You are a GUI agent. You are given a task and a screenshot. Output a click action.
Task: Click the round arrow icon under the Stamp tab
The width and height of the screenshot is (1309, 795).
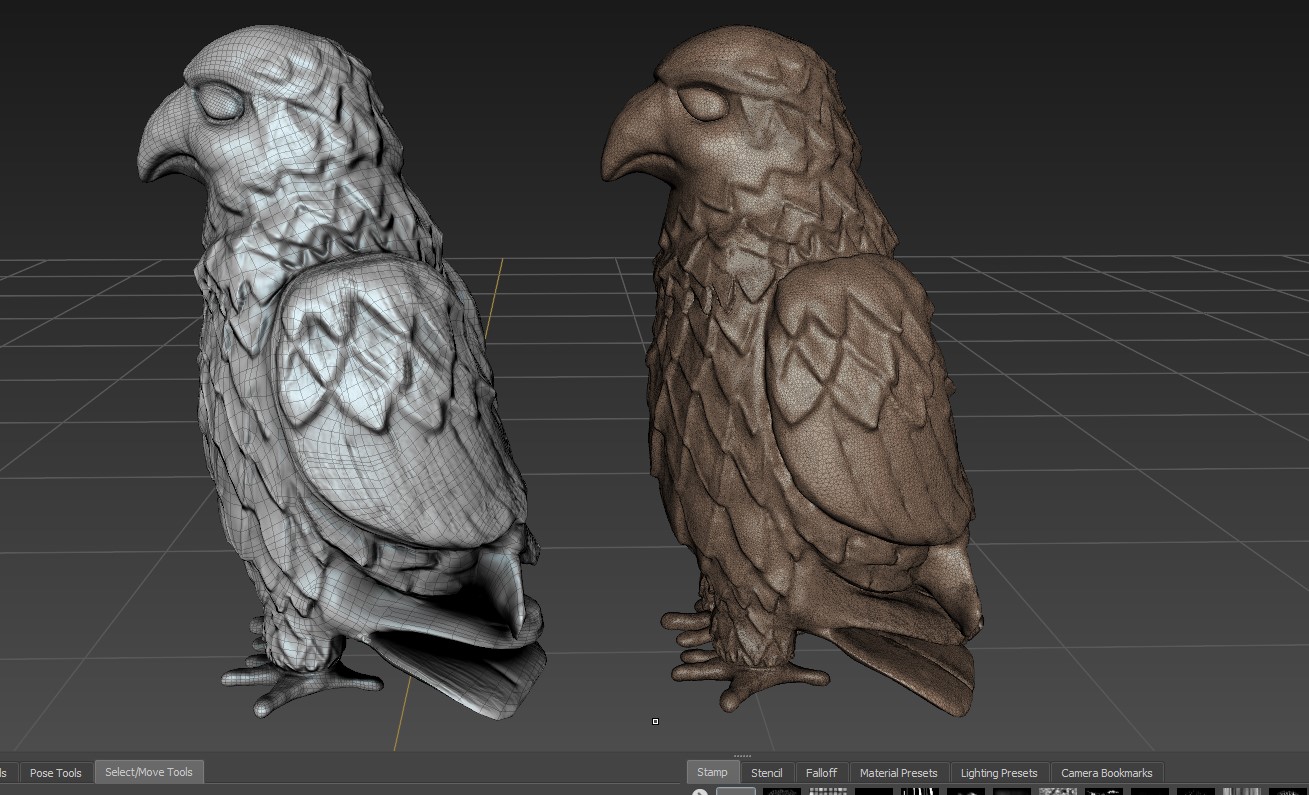point(700,792)
